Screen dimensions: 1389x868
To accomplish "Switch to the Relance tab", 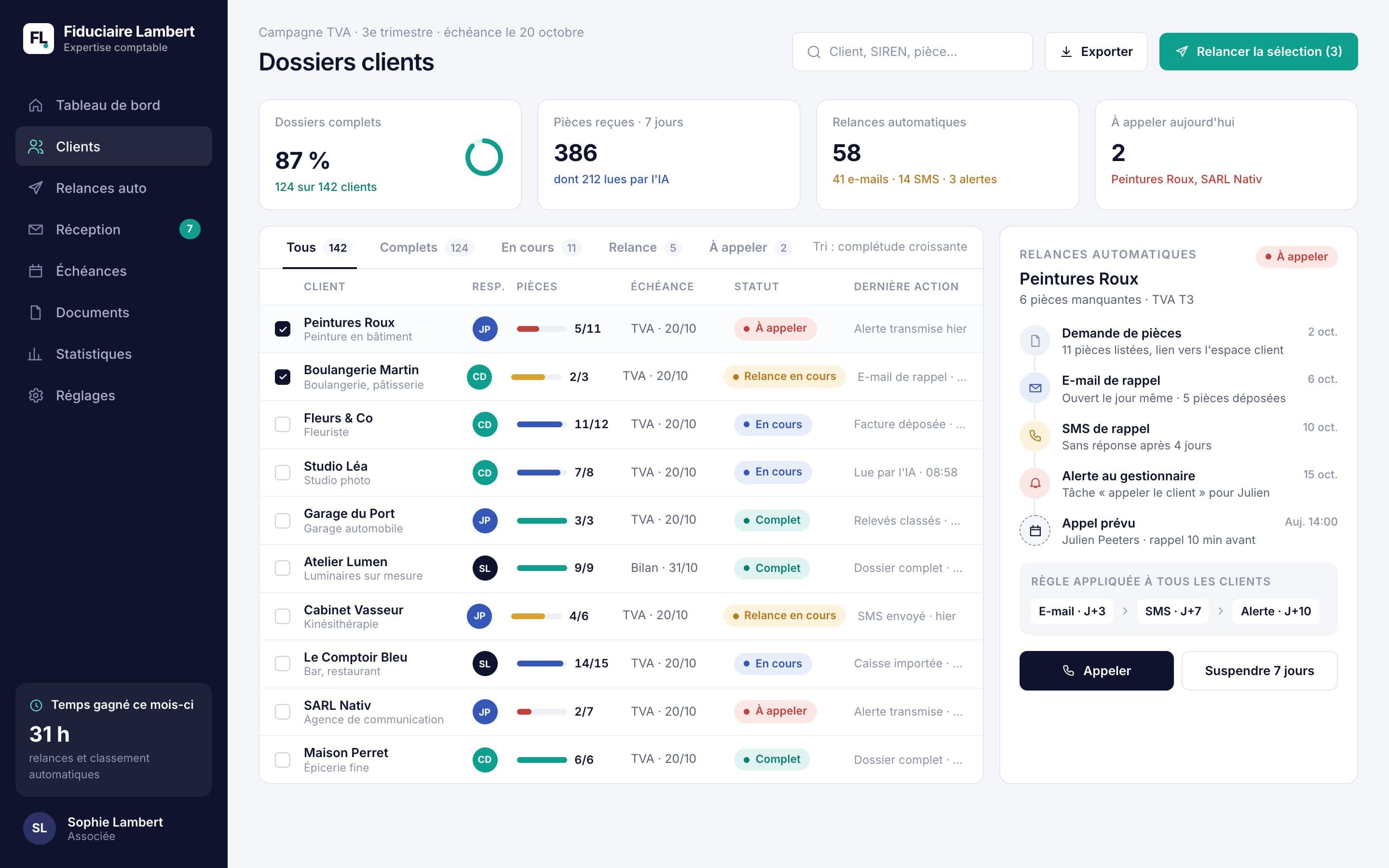I will pos(644,247).
